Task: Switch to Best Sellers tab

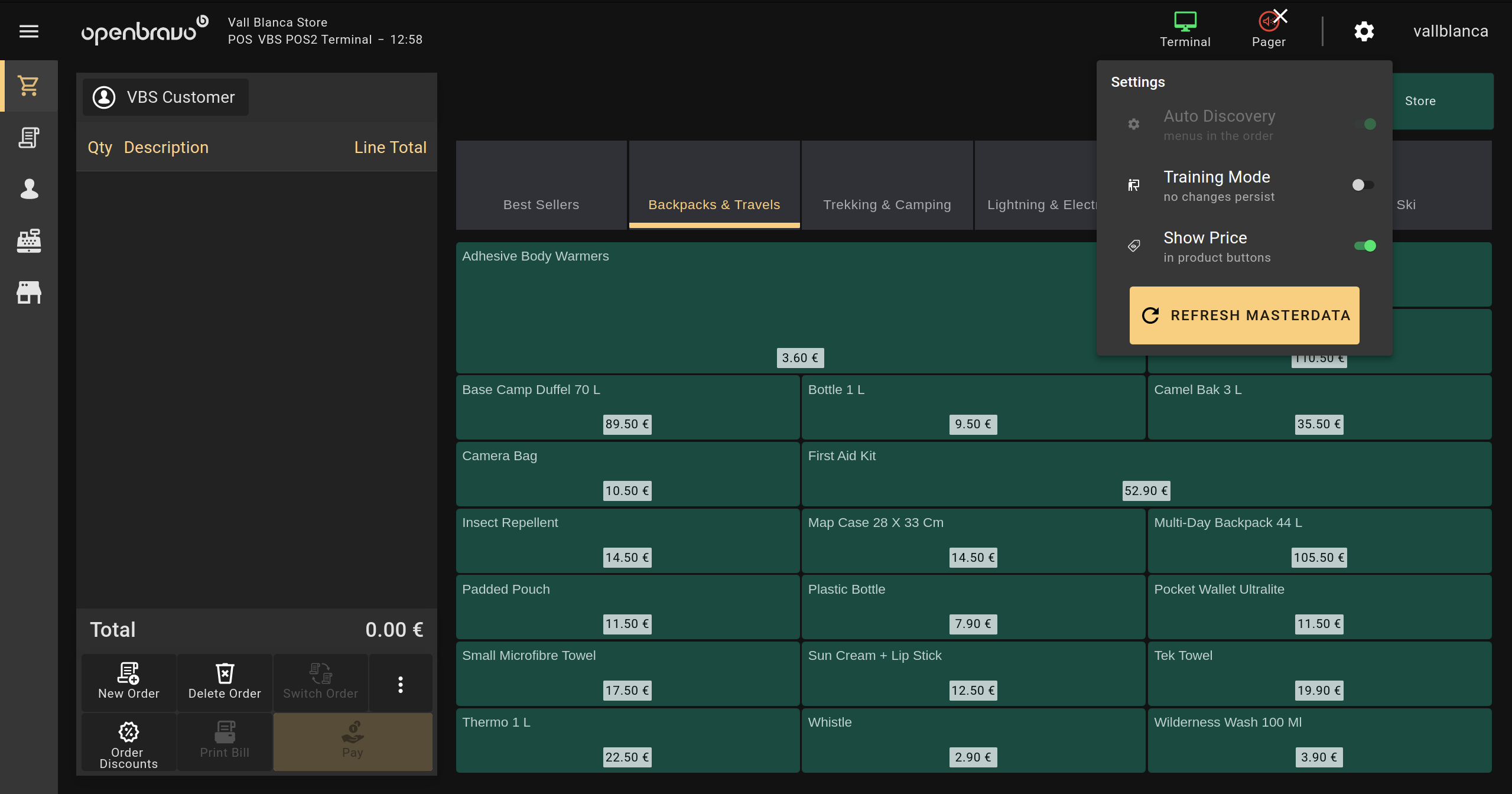Action: (x=541, y=204)
